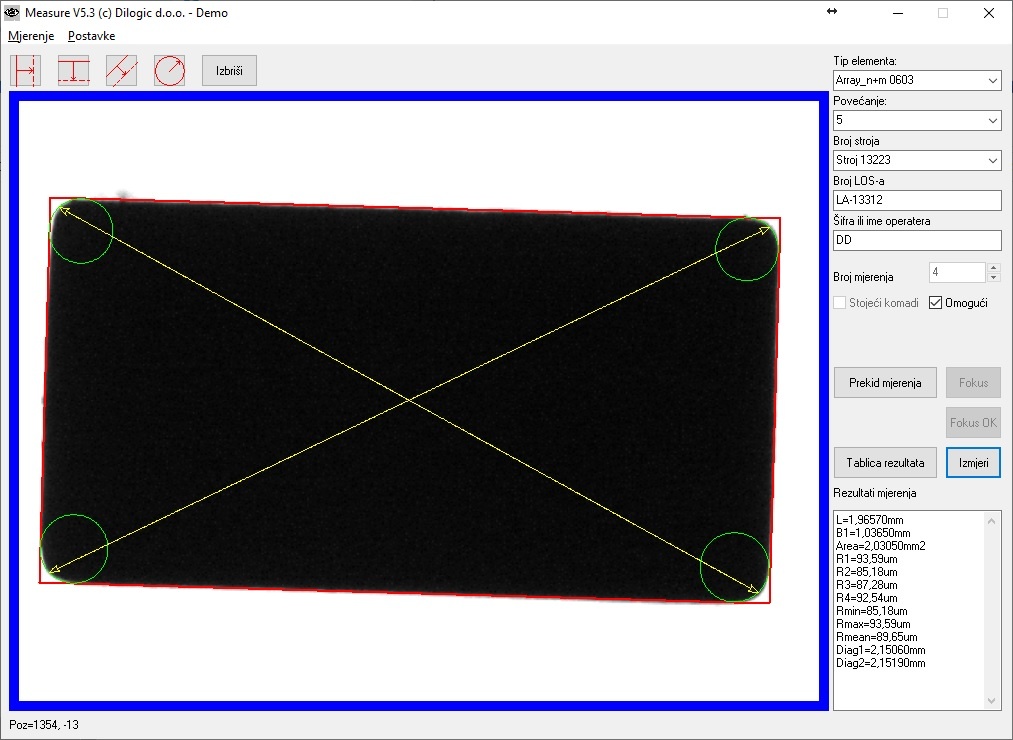Click the Broj mjerenja number field
This screenshot has height=740, width=1013.
[x=957, y=272]
